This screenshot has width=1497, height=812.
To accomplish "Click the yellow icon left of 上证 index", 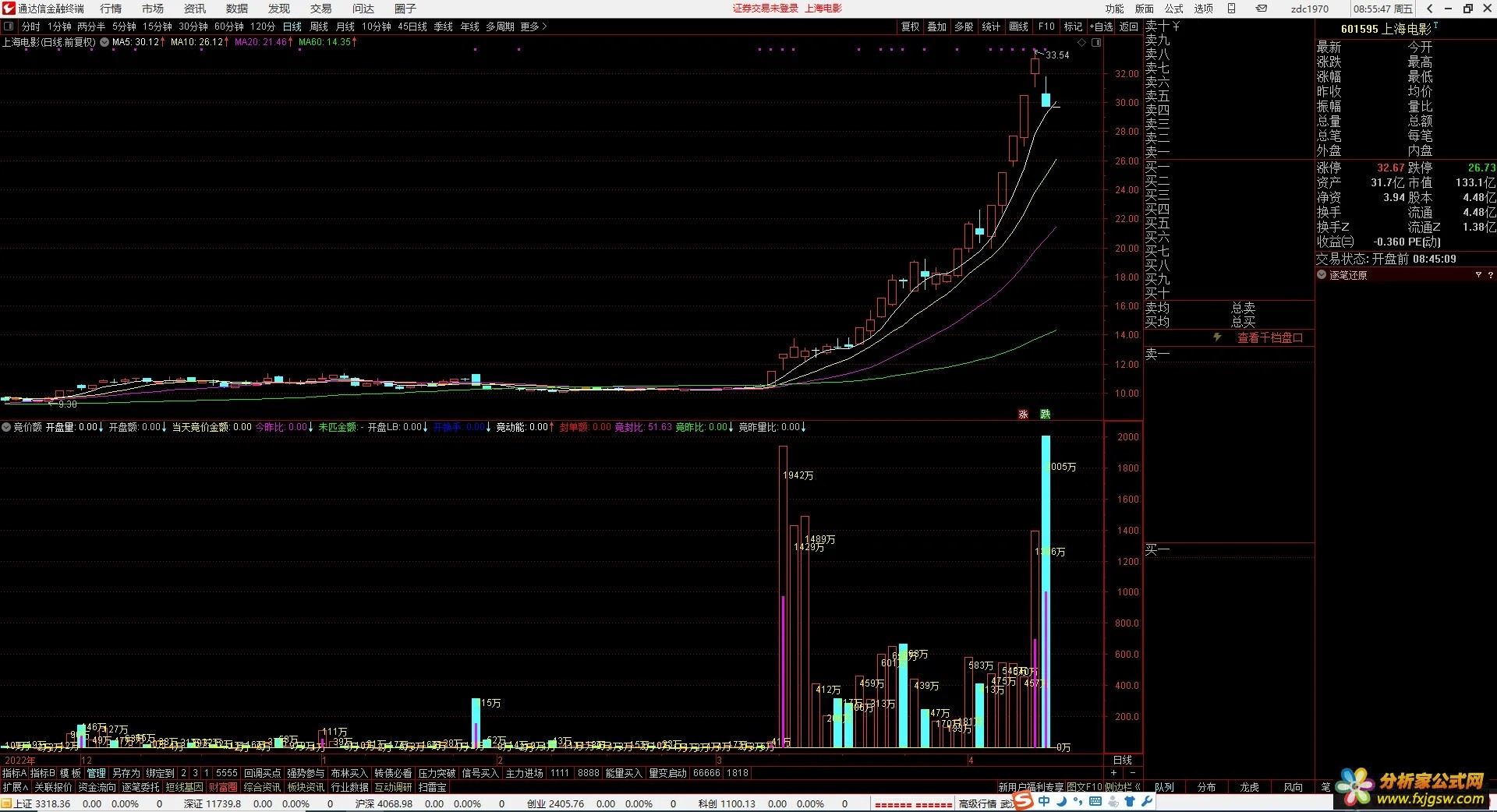I will click(x=7, y=803).
